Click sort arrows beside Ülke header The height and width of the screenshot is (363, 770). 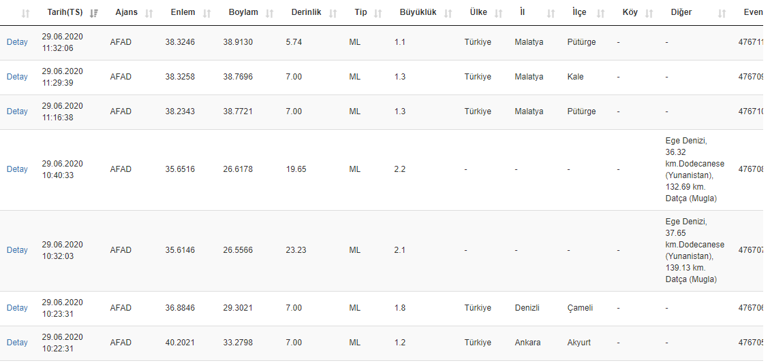498,13
